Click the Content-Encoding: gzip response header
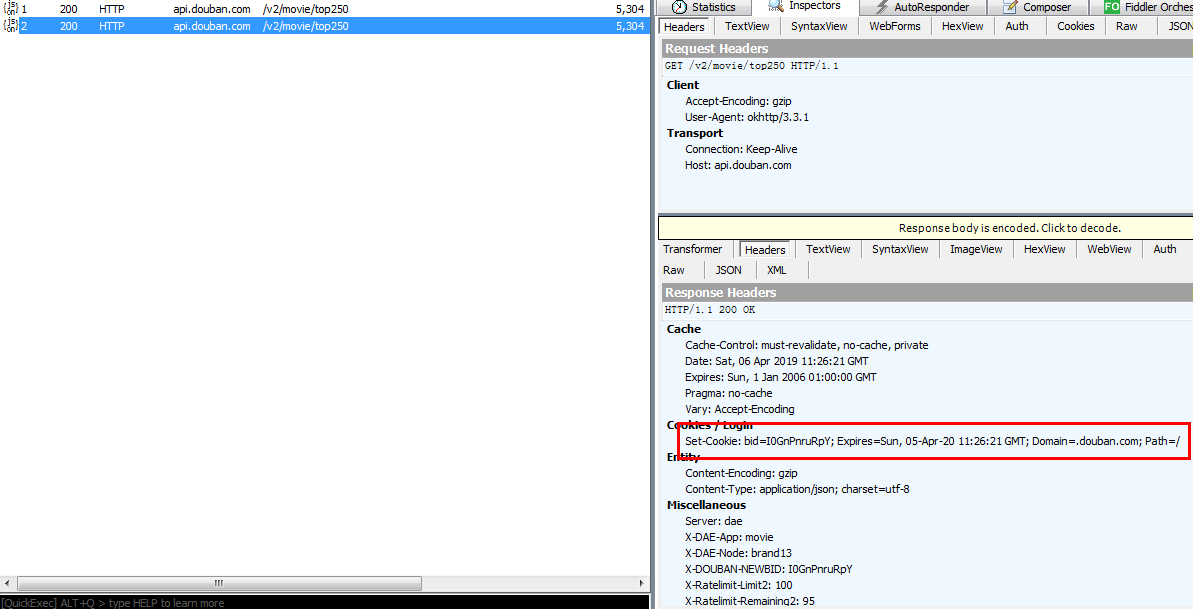 741,473
